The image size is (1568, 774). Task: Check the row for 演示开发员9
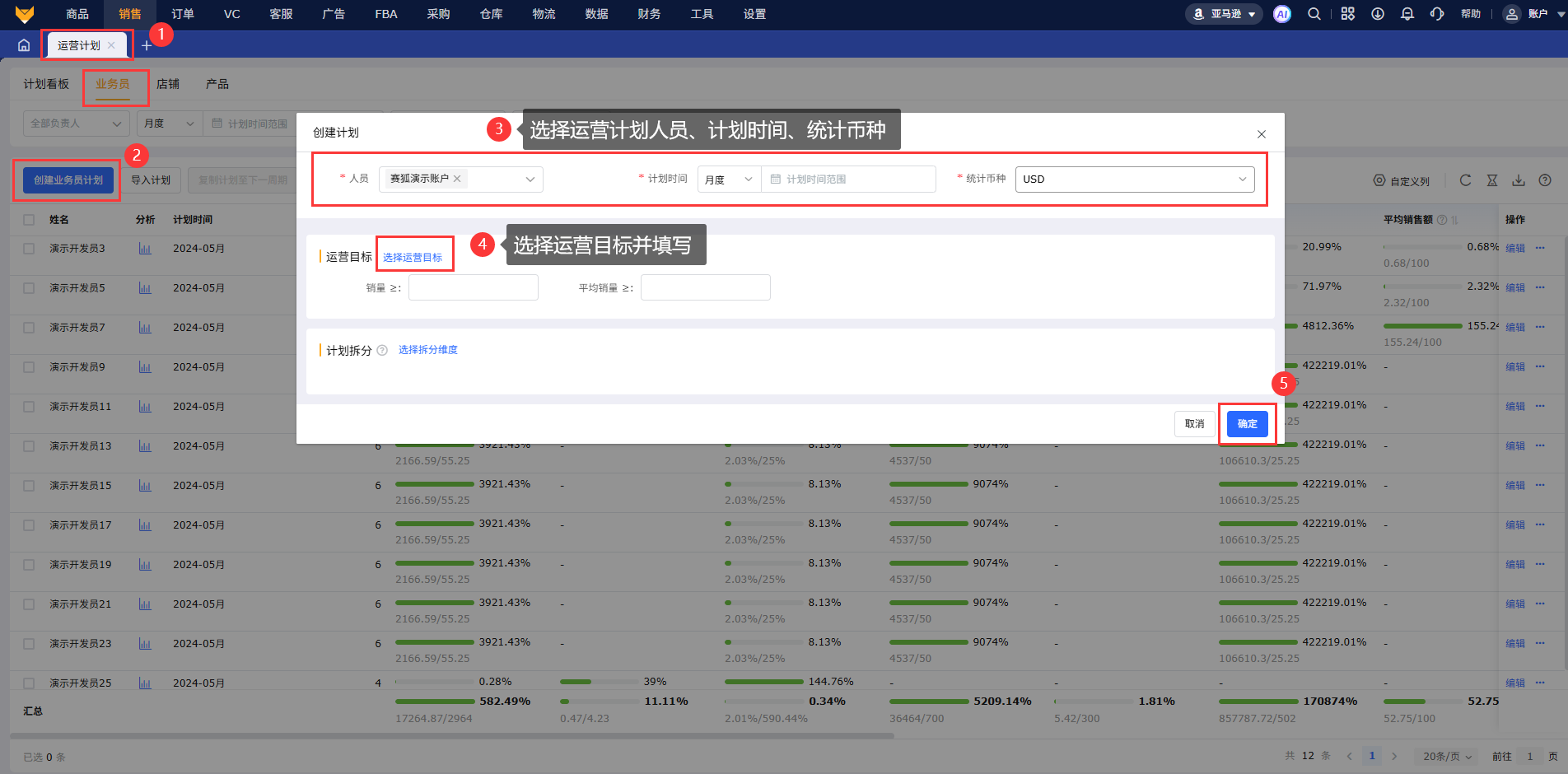pyautogui.click(x=29, y=367)
